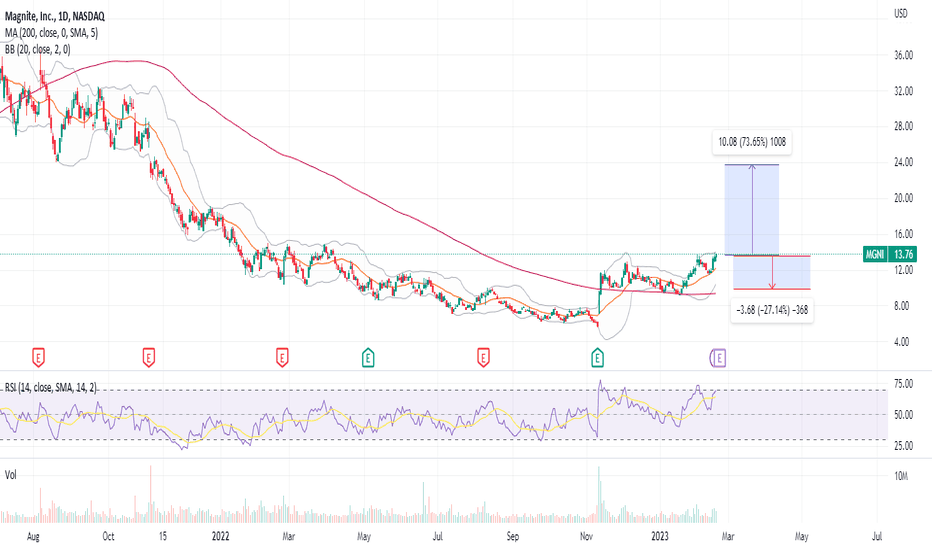This screenshot has height=550, width=932.
Task: Click the RSI 75.00 axis label
Action: pyautogui.click(x=903, y=384)
